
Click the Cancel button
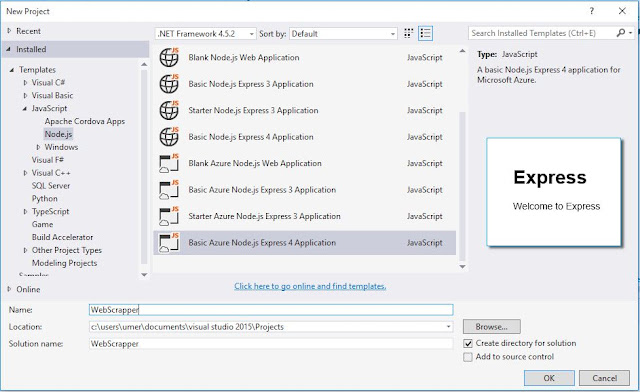[x=604, y=378]
